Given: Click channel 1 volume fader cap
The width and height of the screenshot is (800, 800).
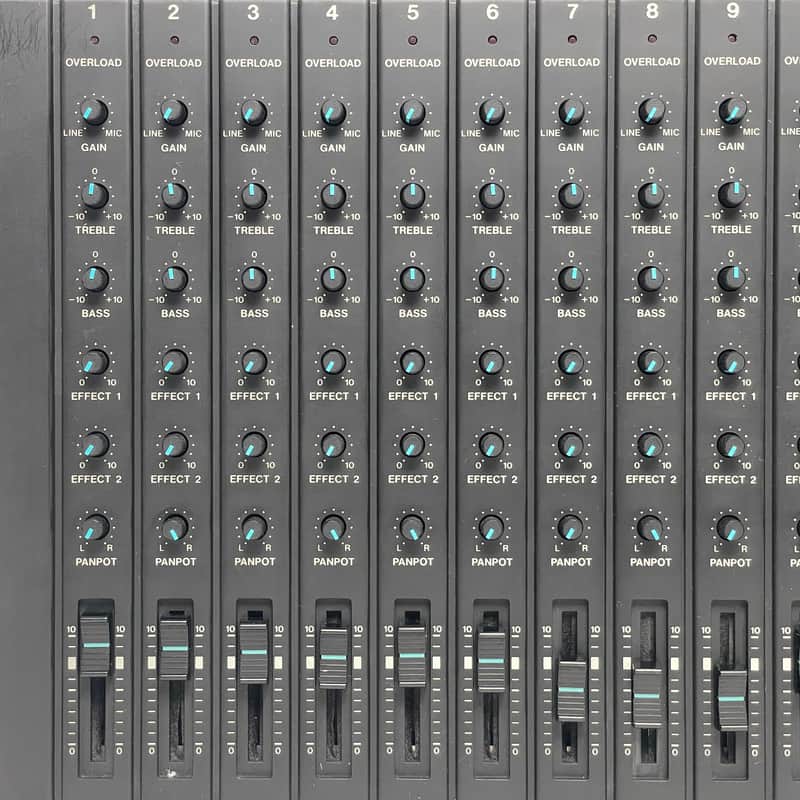Looking at the screenshot, I should click(x=95, y=646).
